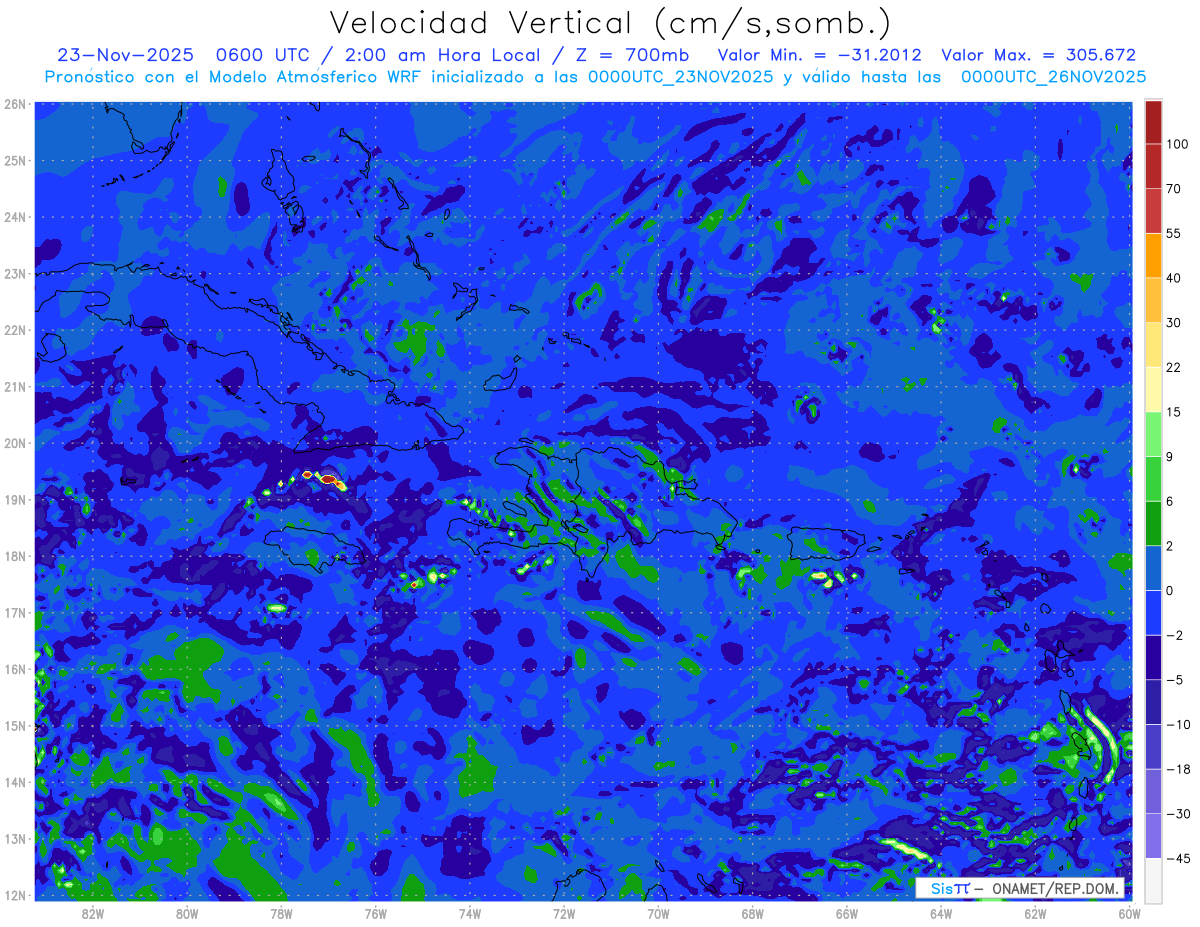This screenshot has width=1200, height=927.
Task: Pick the yellow swatch between 22 and 30
Action: tap(1153, 345)
